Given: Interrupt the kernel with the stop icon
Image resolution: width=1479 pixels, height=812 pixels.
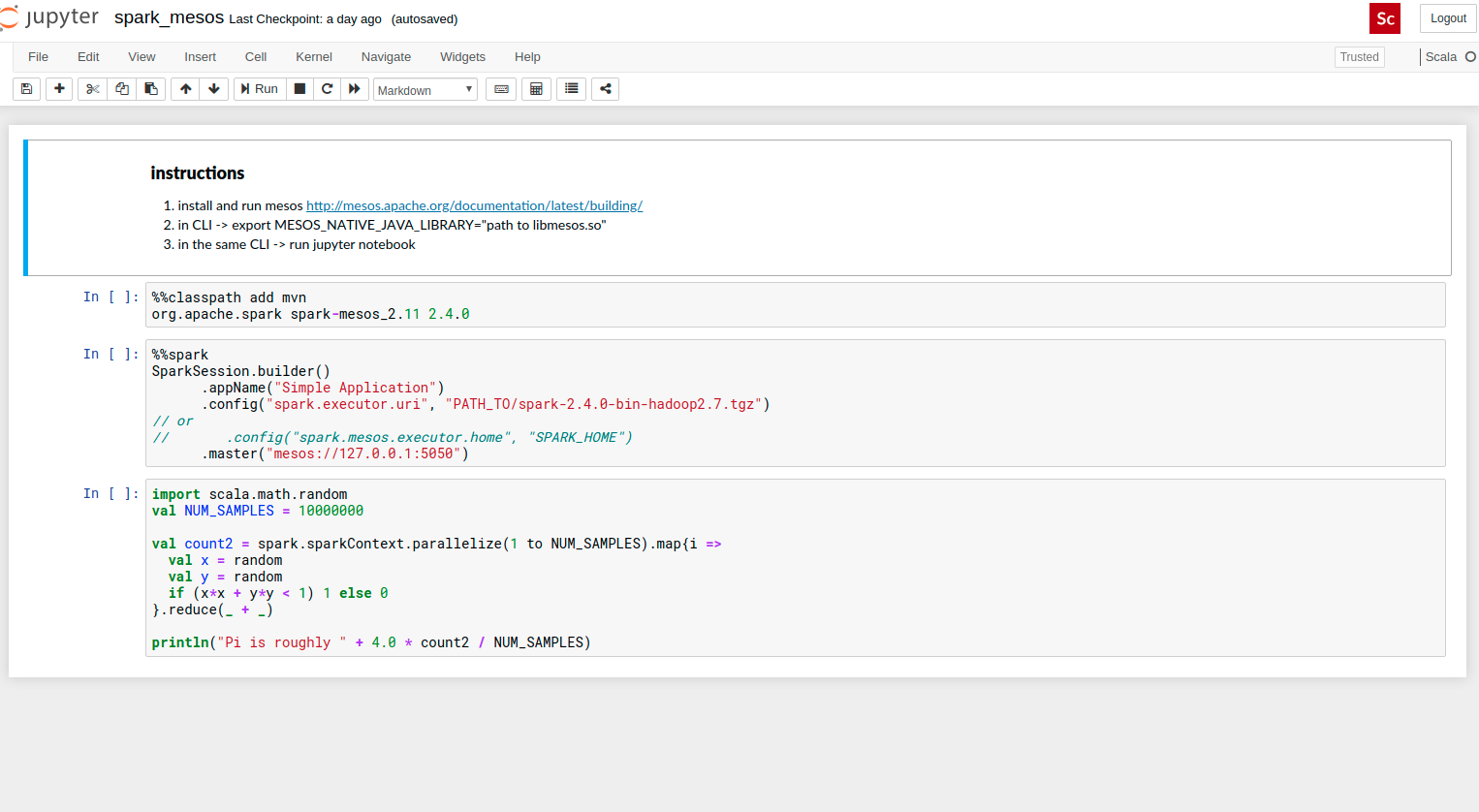Looking at the screenshot, I should point(299,88).
